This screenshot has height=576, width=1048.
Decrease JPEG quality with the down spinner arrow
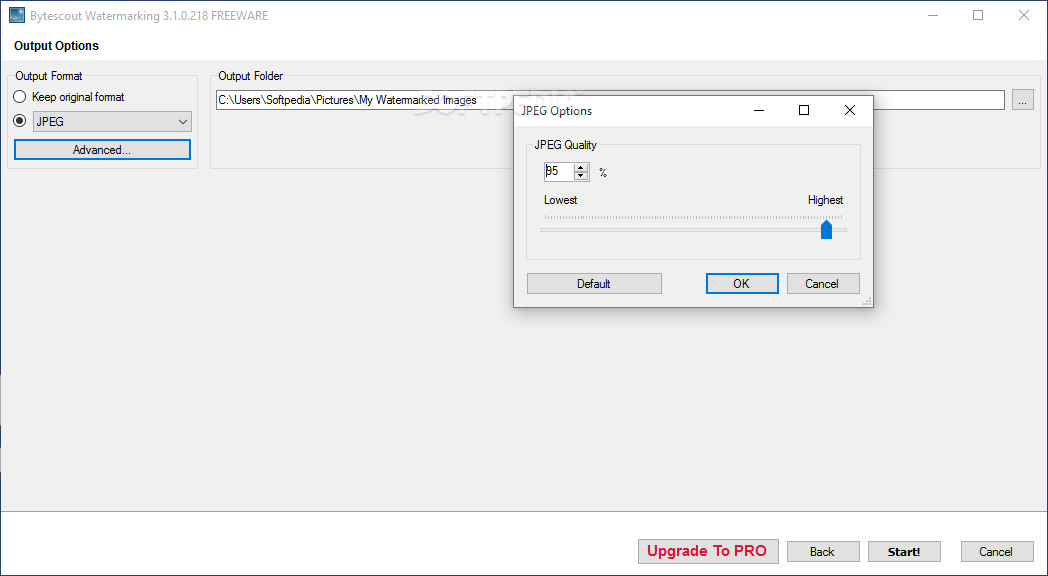(x=581, y=176)
